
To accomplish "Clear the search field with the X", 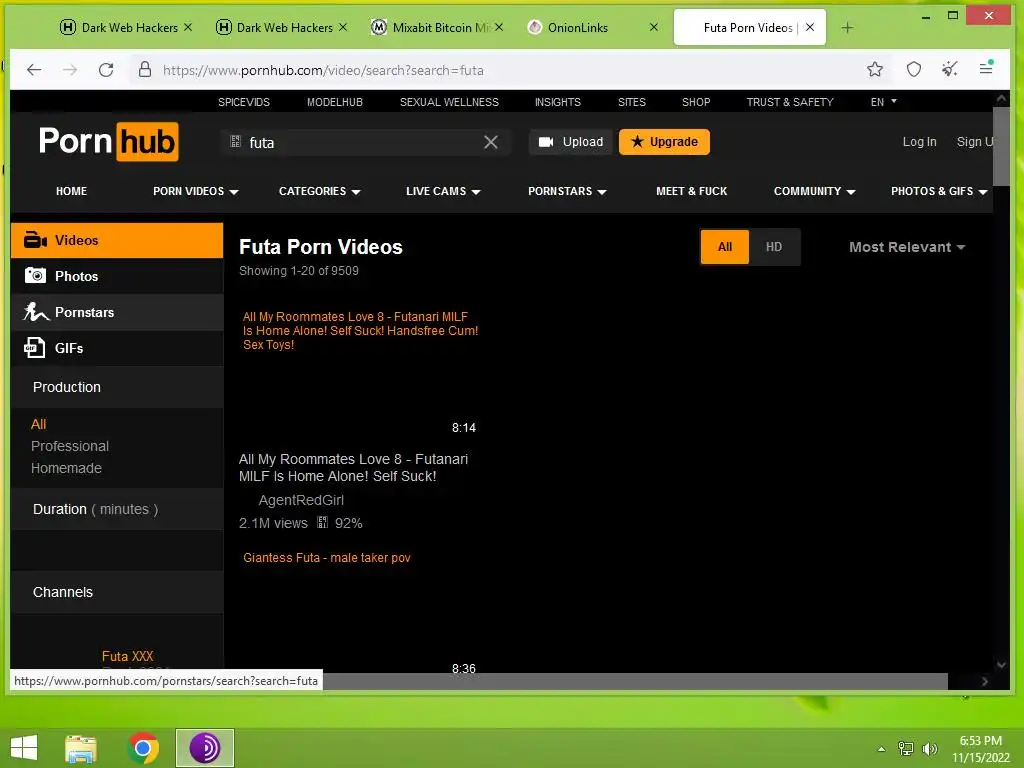I will (x=491, y=142).
